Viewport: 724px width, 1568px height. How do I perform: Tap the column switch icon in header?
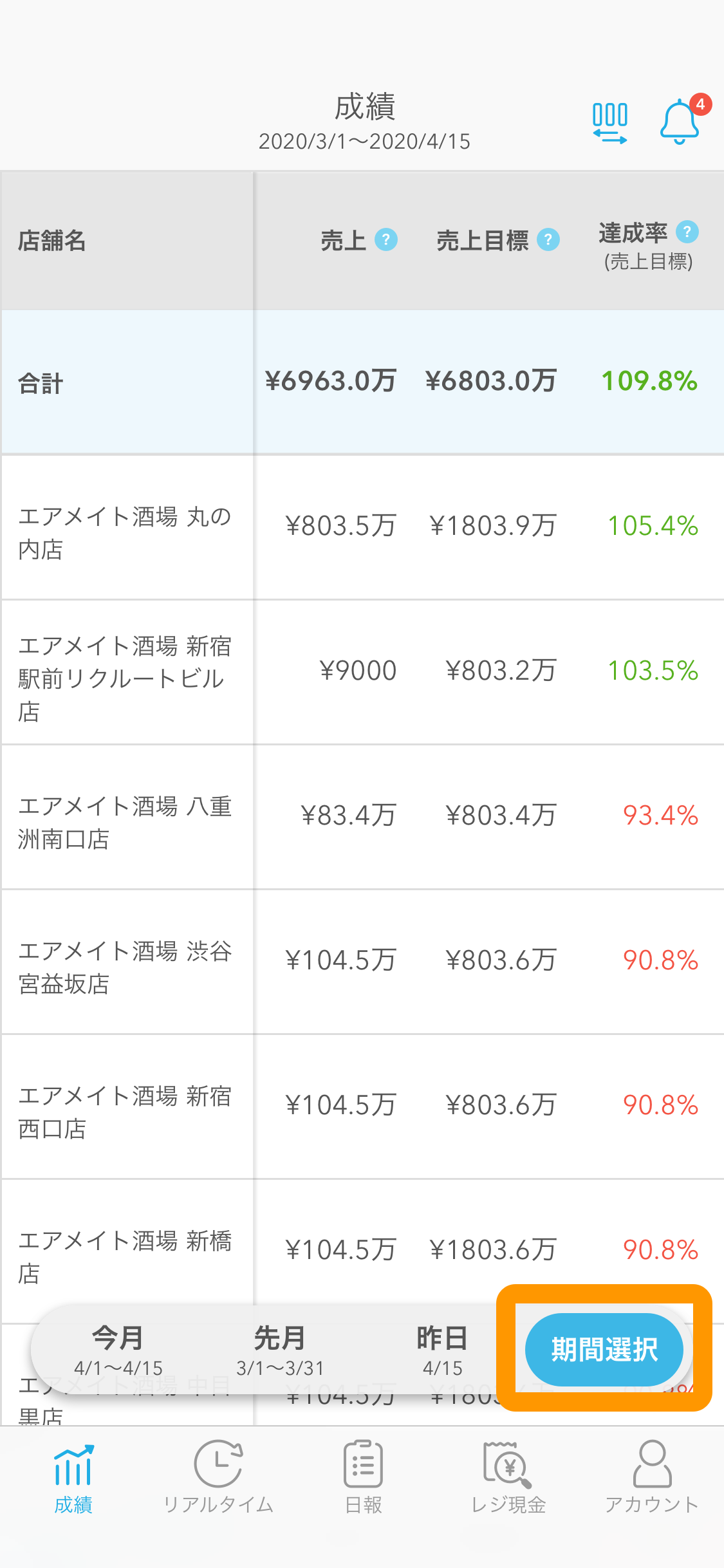(609, 122)
